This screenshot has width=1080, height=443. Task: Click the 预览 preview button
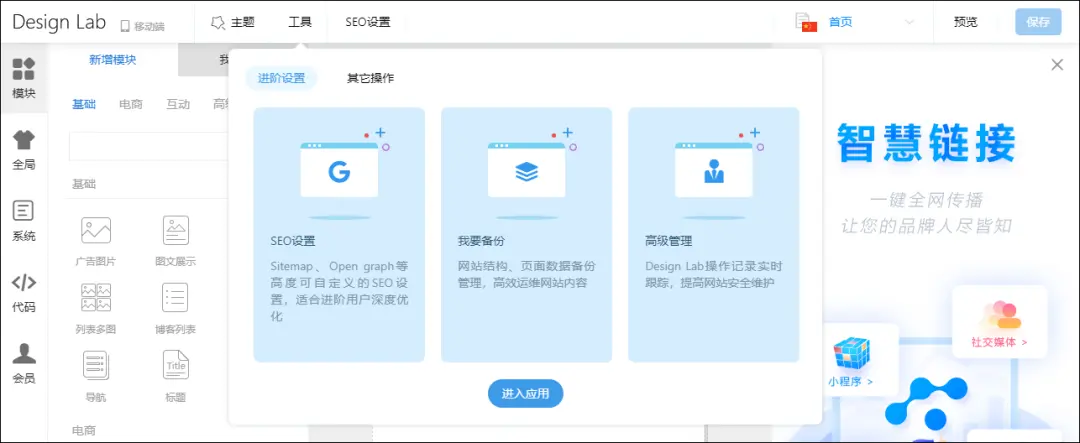point(965,22)
